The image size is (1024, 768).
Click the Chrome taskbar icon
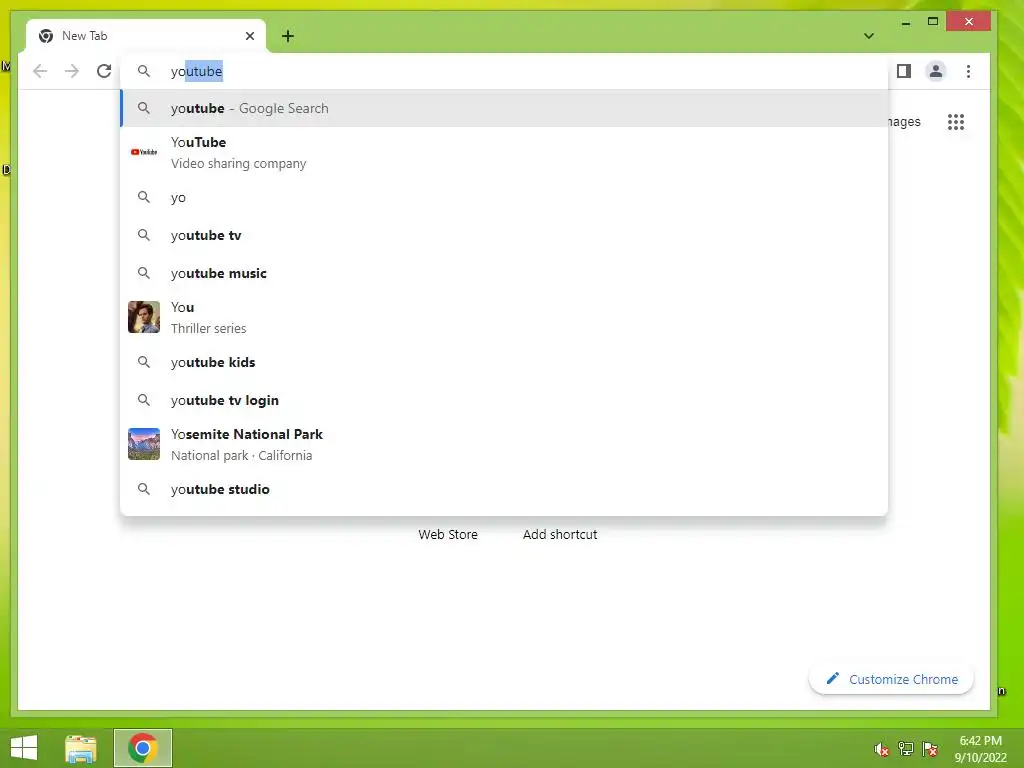pyautogui.click(x=143, y=748)
